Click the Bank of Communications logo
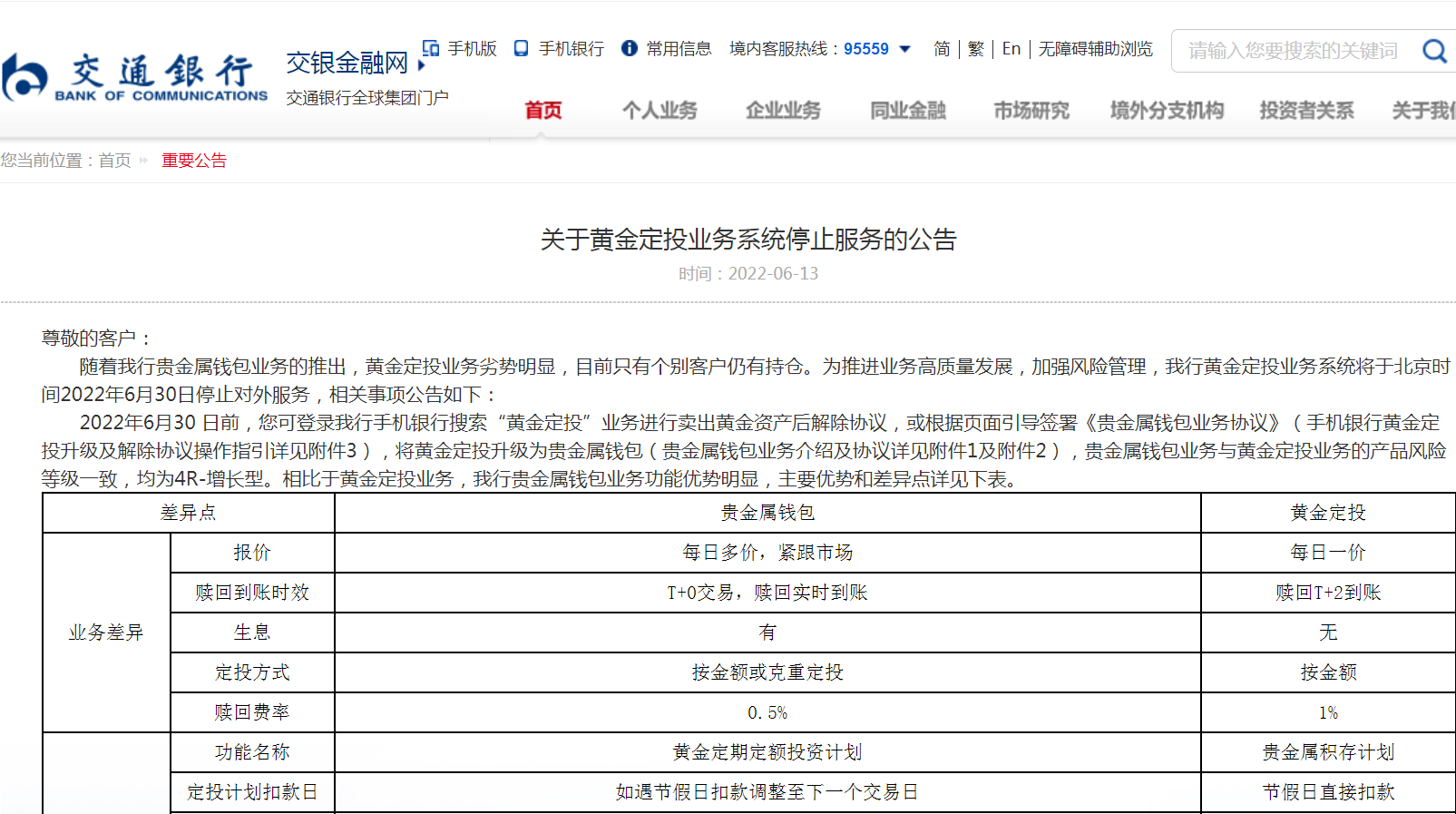Viewport: 1456px width, 814px height. pos(134,77)
